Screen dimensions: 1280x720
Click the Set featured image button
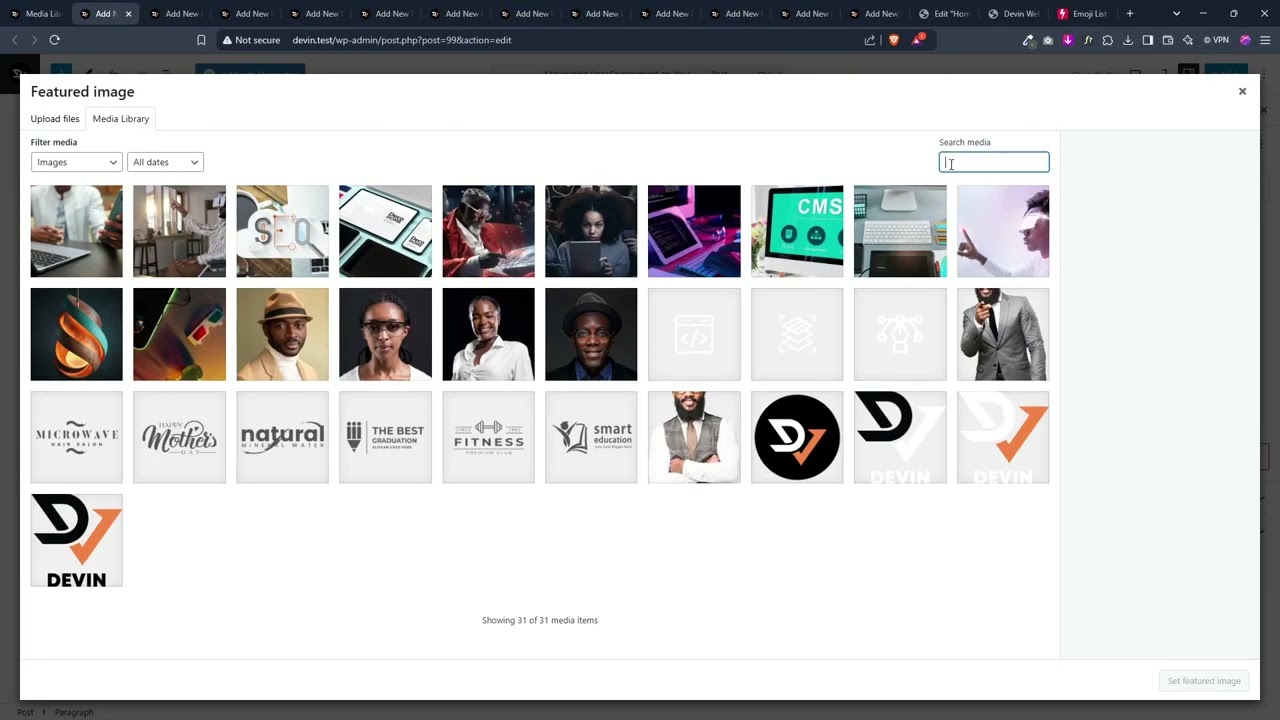pyautogui.click(x=1204, y=681)
